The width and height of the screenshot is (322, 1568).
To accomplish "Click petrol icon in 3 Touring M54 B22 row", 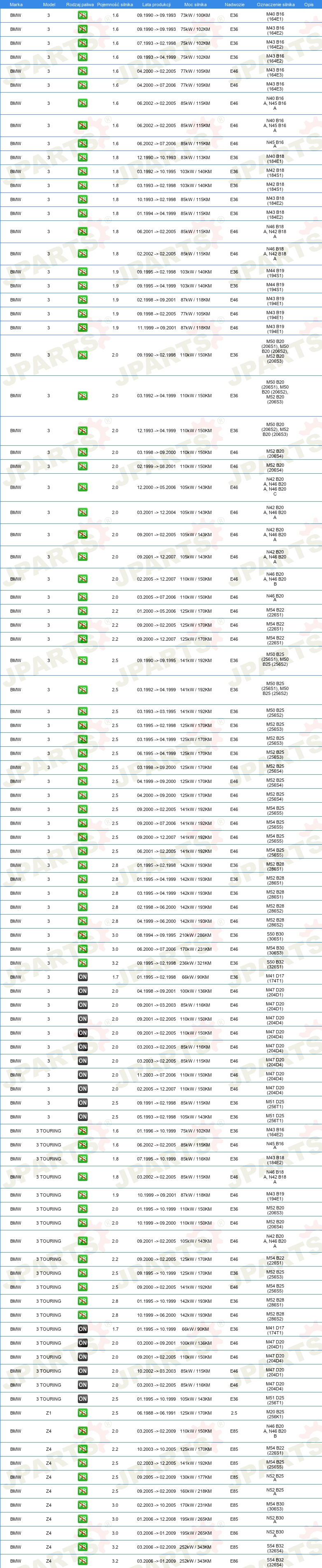I will [x=82, y=1260].
